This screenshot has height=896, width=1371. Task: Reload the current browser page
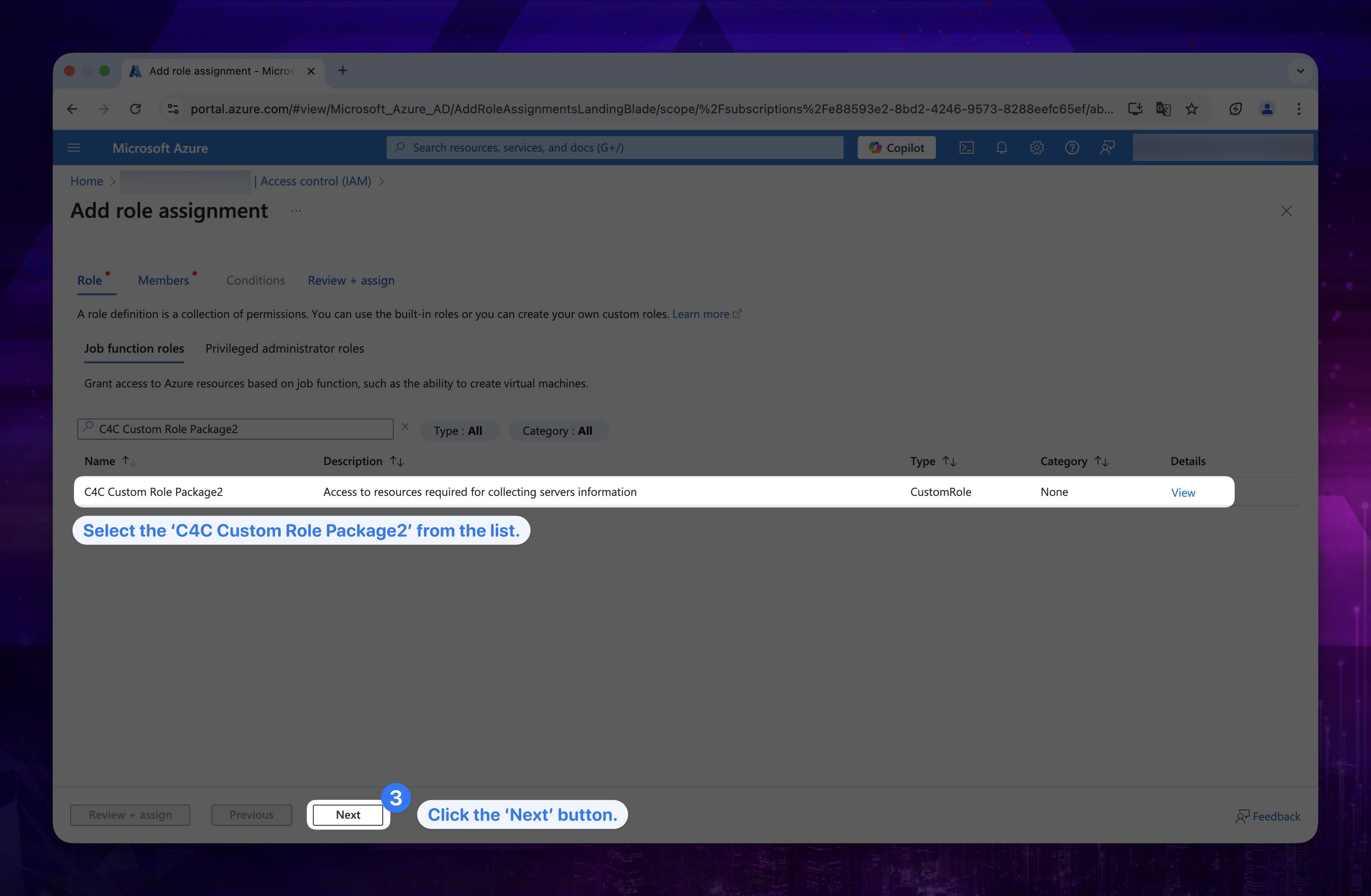[135, 109]
